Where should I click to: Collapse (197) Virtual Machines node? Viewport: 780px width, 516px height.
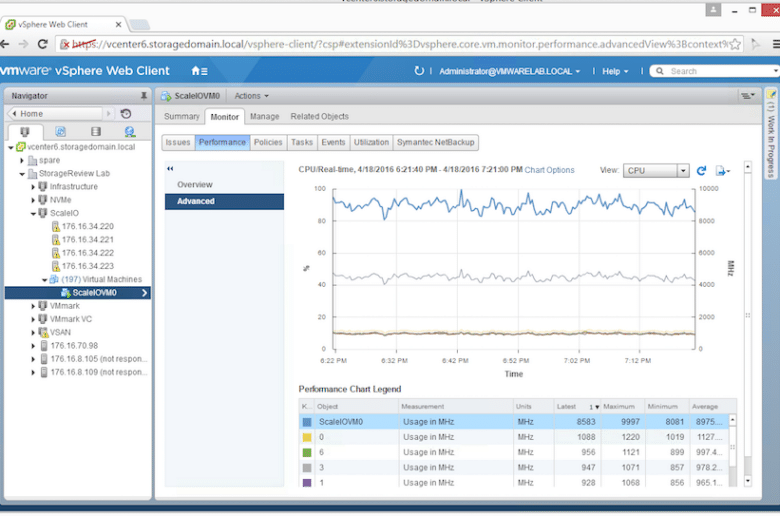(44, 280)
